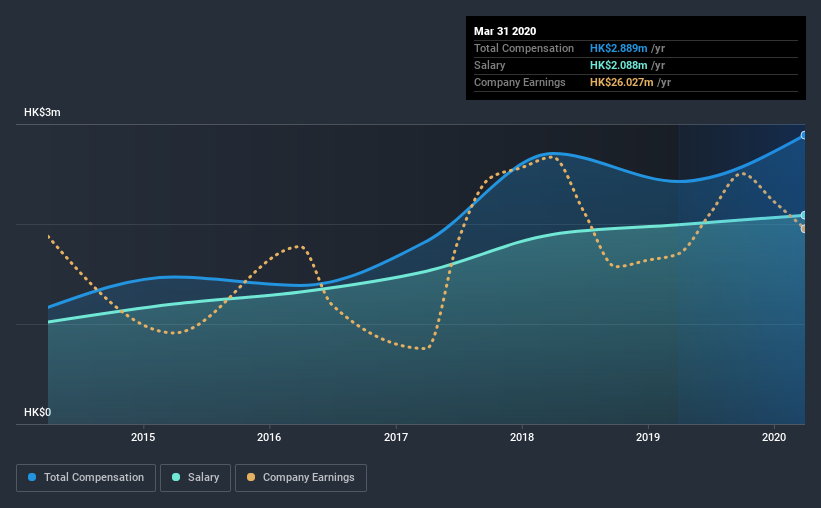Click the Total Compensation data point marker

pos(804,135)
